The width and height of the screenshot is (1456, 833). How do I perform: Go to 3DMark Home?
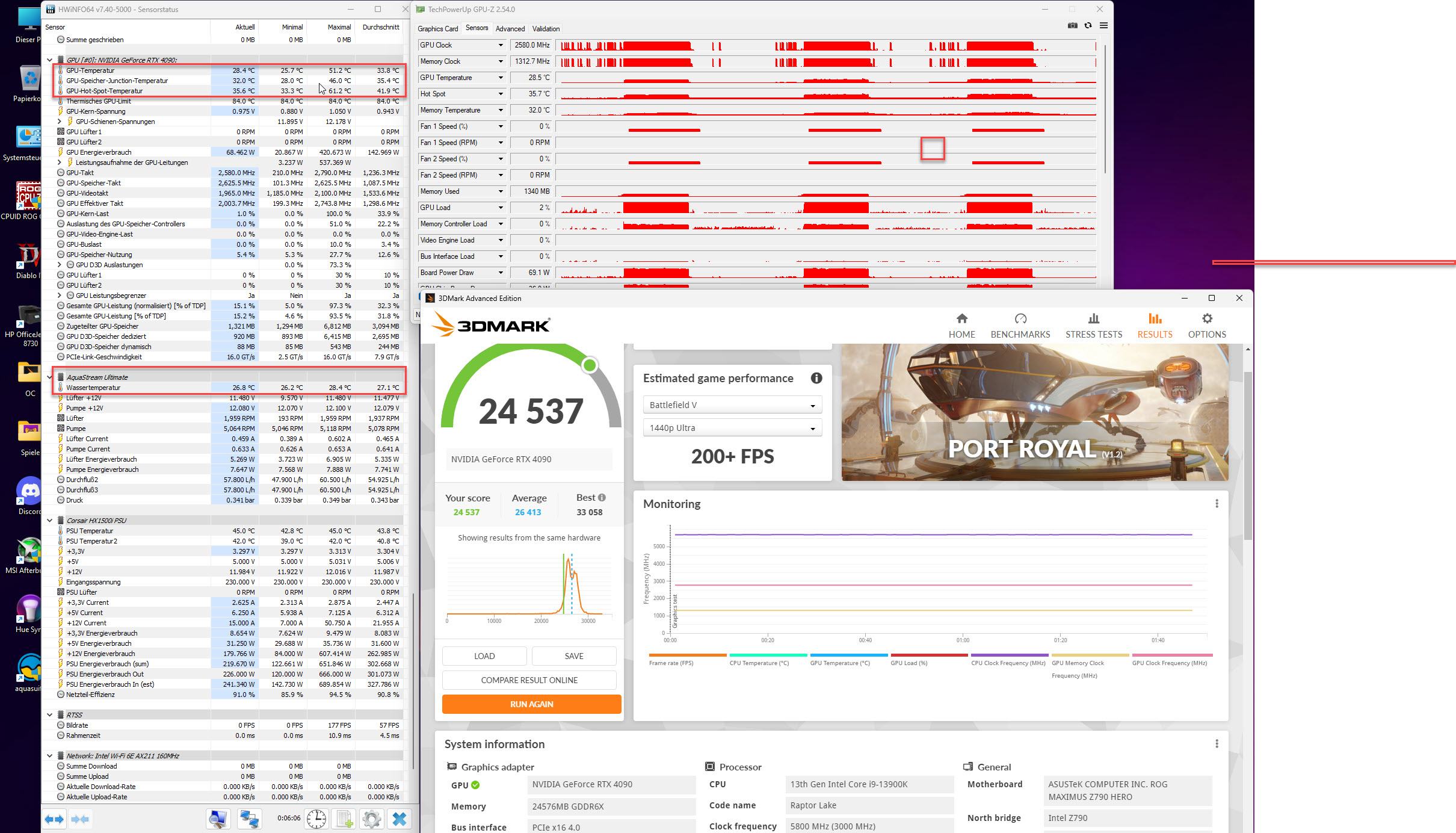[961, 326]
